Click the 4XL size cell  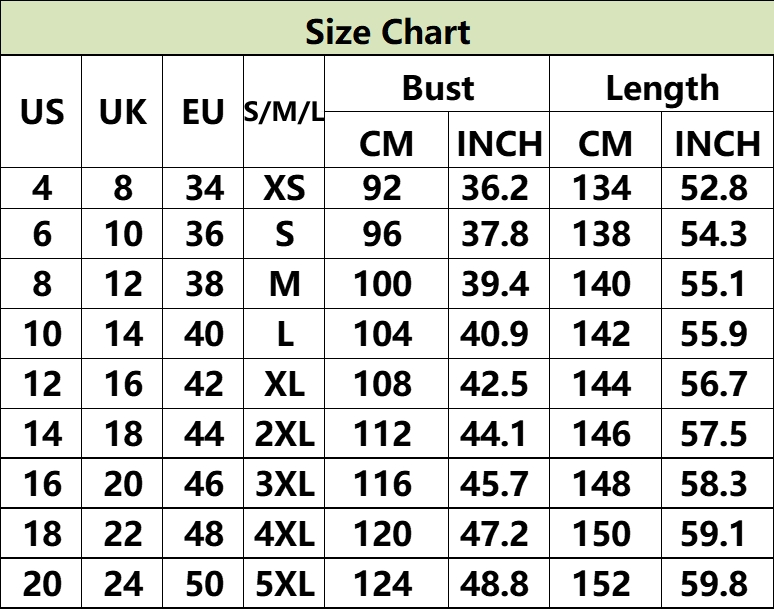pyautogui.click(x=284, y=533)
